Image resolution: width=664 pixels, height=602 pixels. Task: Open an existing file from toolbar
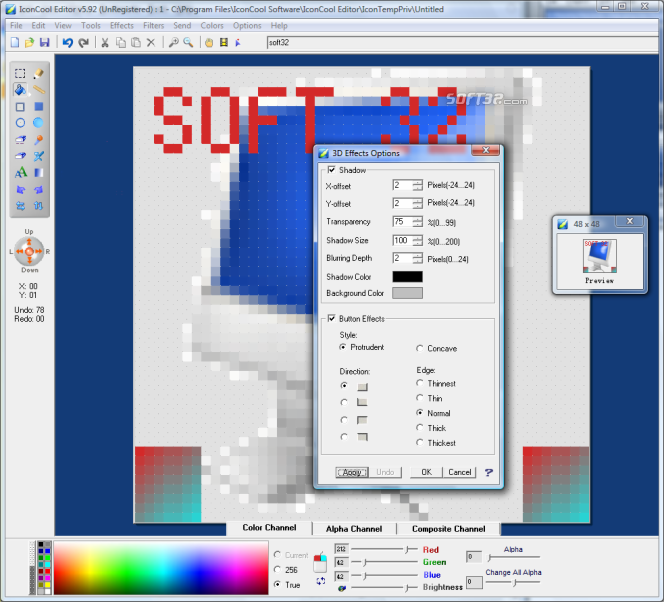coord(29,42)
